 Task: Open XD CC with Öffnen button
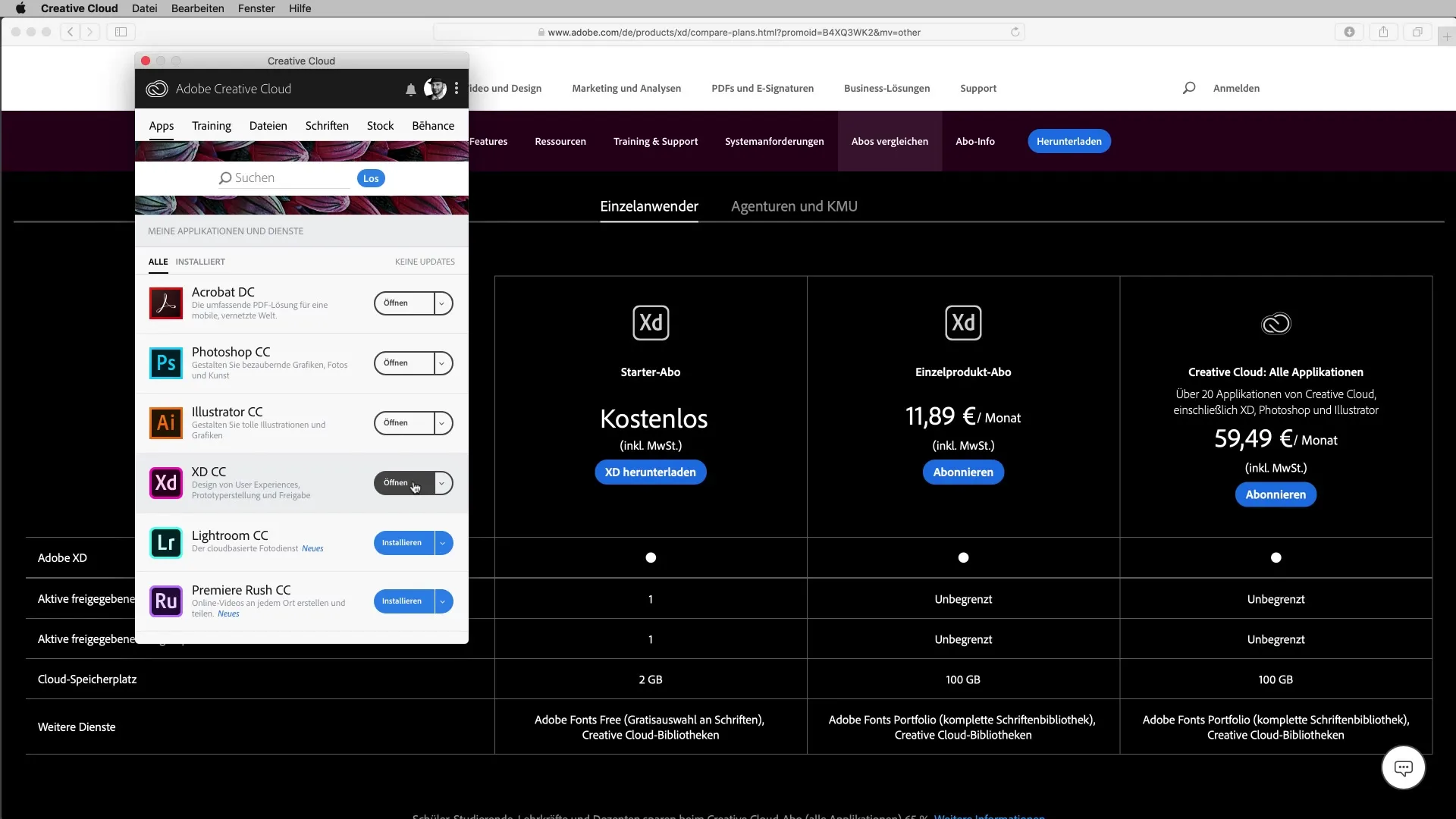click(404, 483)
